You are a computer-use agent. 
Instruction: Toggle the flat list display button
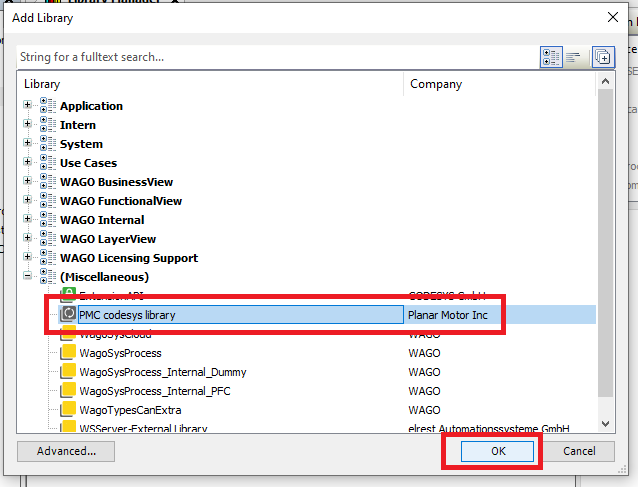tap(574, 57)
